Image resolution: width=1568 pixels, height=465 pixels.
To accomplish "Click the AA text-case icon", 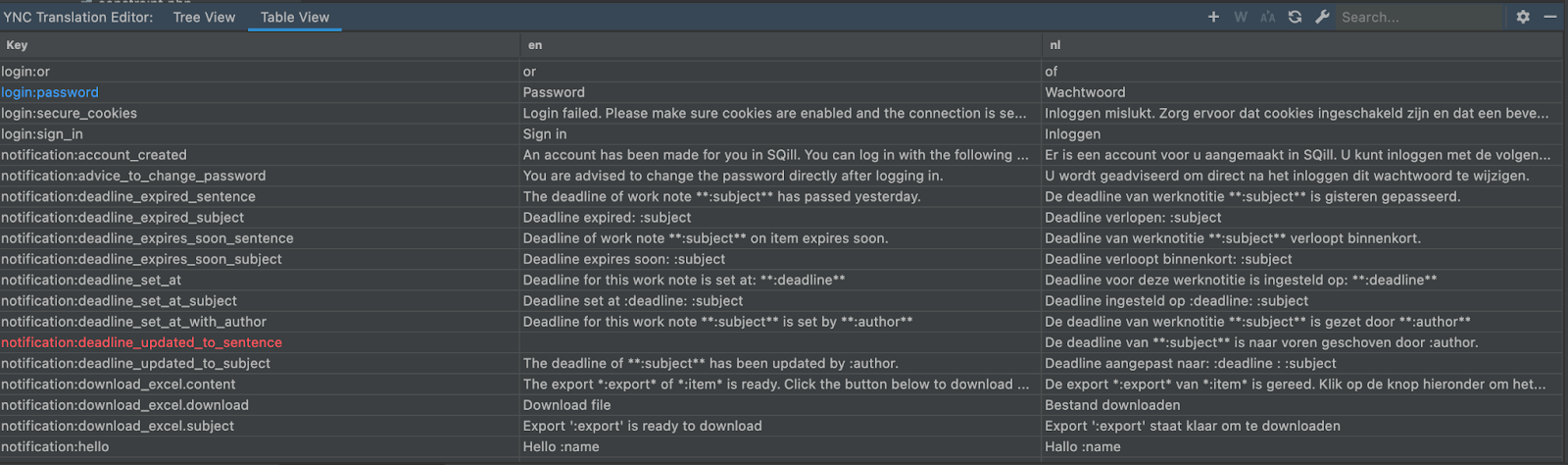I will [x=1267, y=17].
